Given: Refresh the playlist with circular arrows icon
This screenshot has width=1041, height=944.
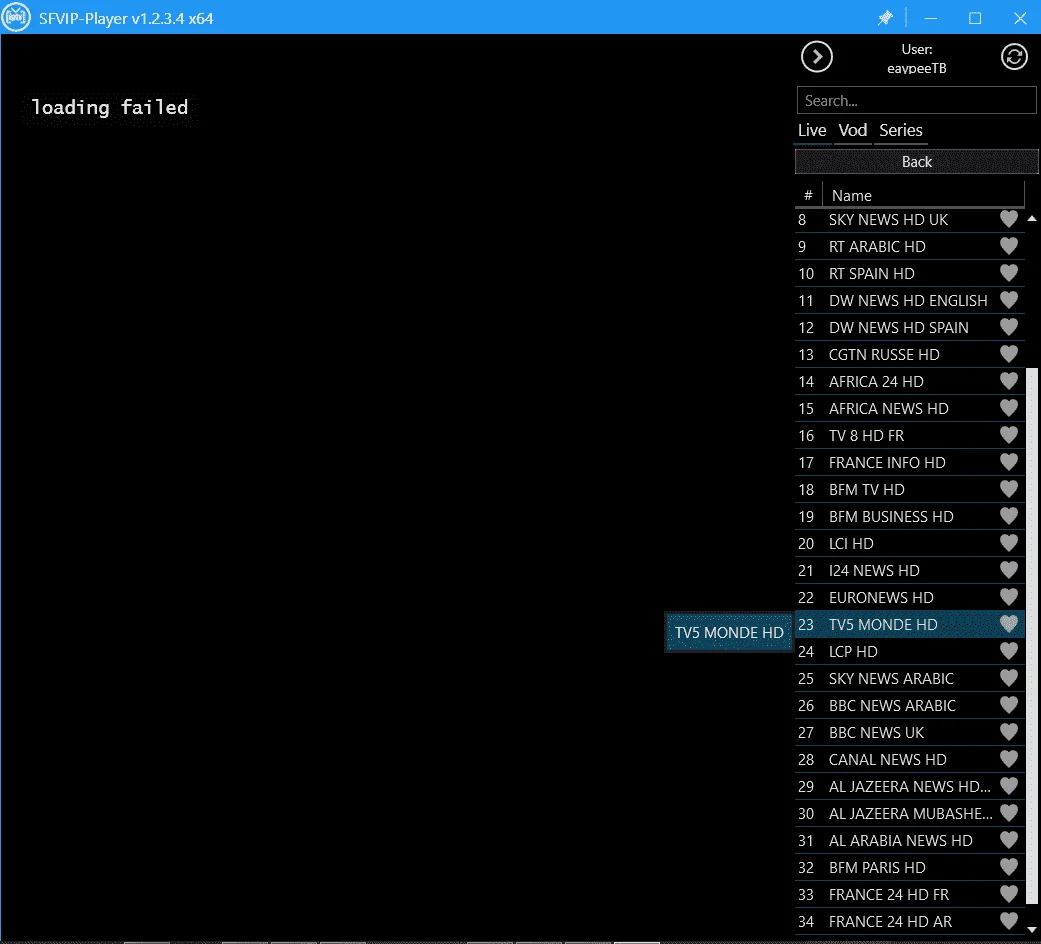Looking at the screenshot, I should tap(1014, 57).
